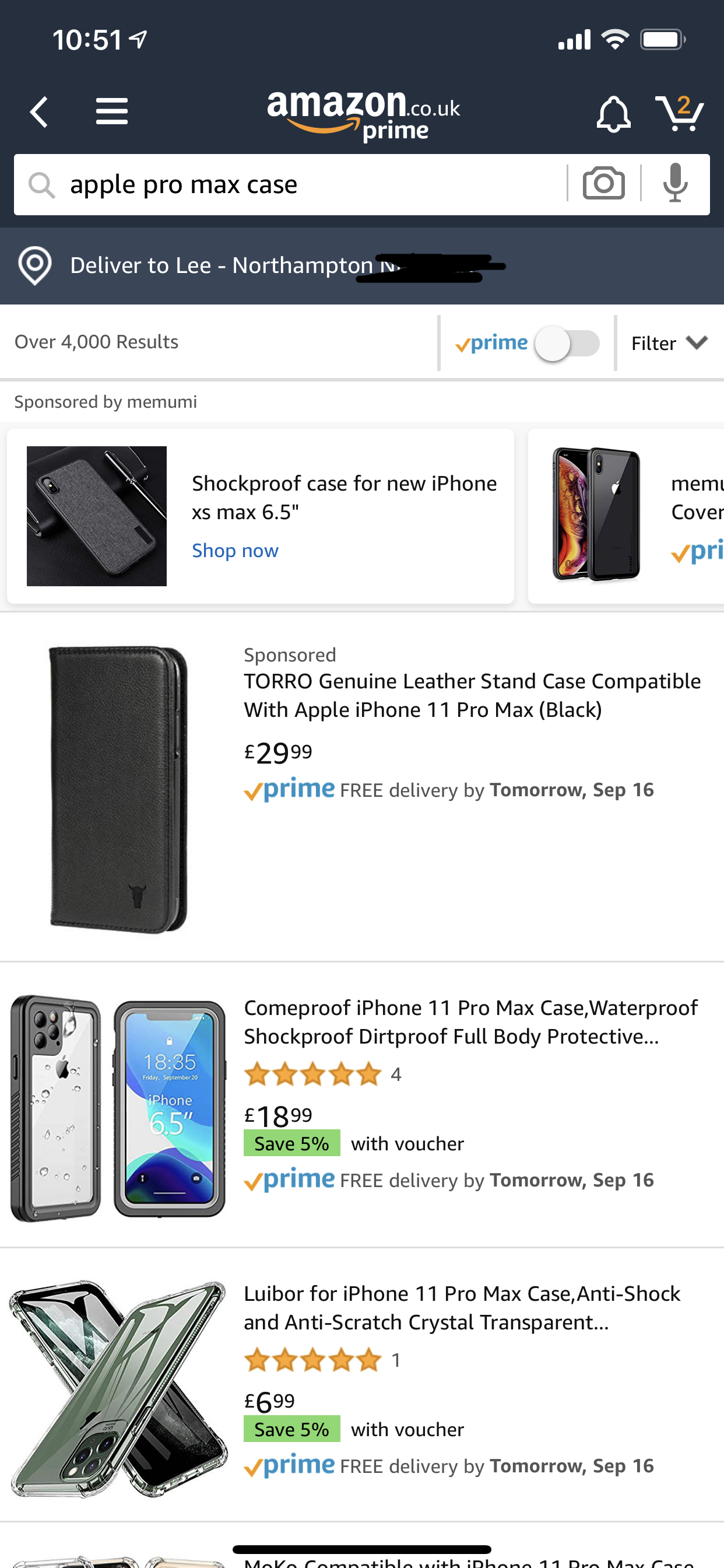
Task: Tap Save 5% voucher badge on Luibor
Action: (291, 1429)
